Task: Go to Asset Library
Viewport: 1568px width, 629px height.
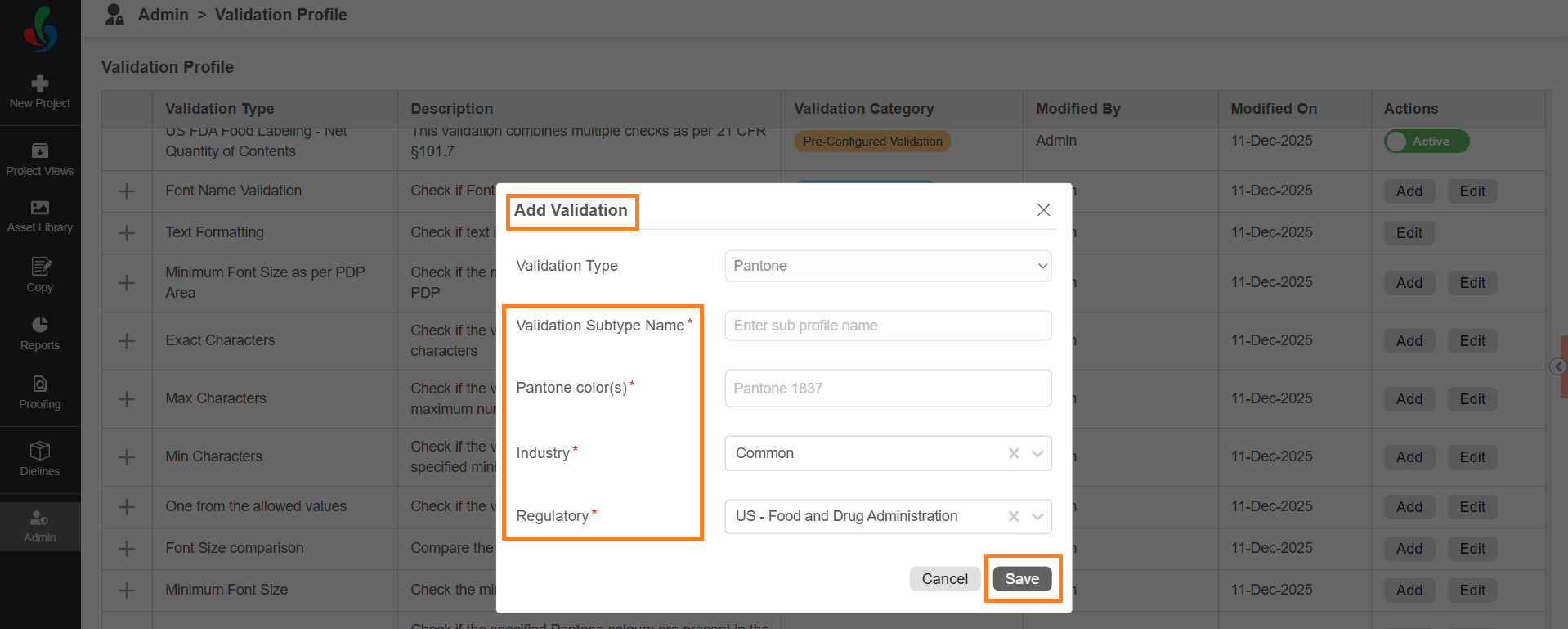Action: point(40,217)
